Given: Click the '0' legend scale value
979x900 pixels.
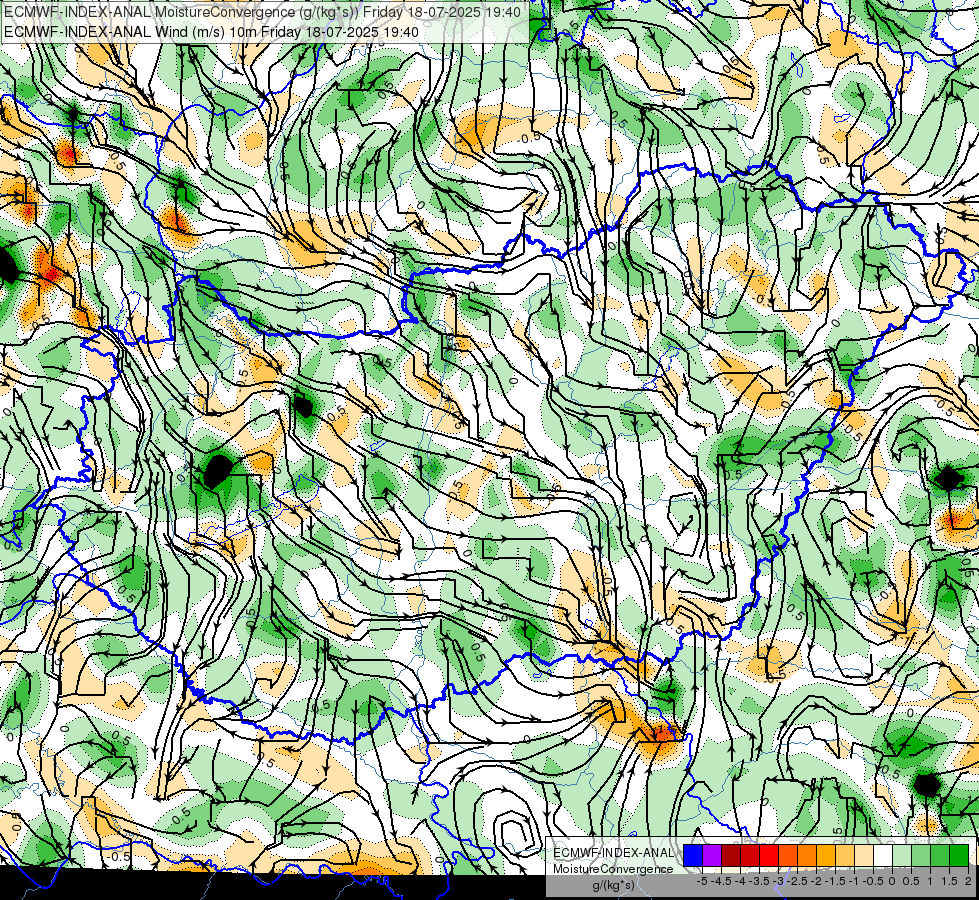Looking at the screenshot, I should click(x=892, y=881).
